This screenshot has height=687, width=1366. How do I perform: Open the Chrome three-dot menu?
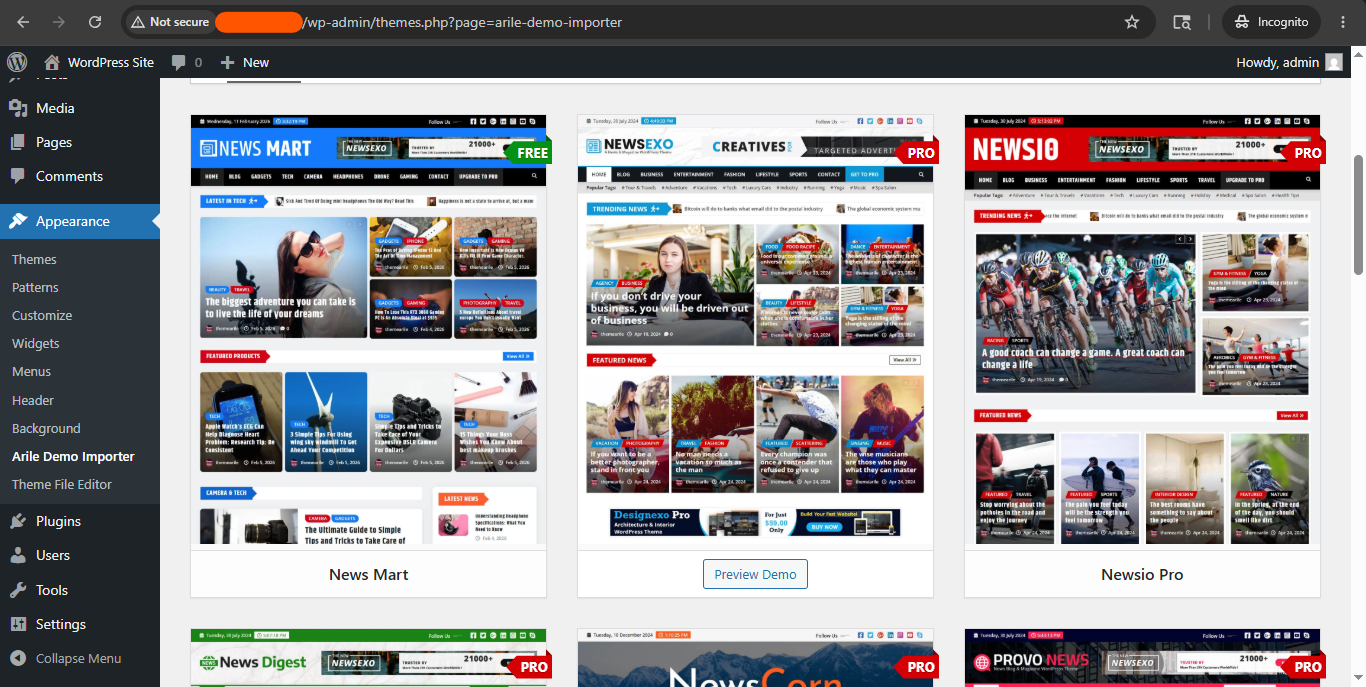click(x=1342, y=22)
